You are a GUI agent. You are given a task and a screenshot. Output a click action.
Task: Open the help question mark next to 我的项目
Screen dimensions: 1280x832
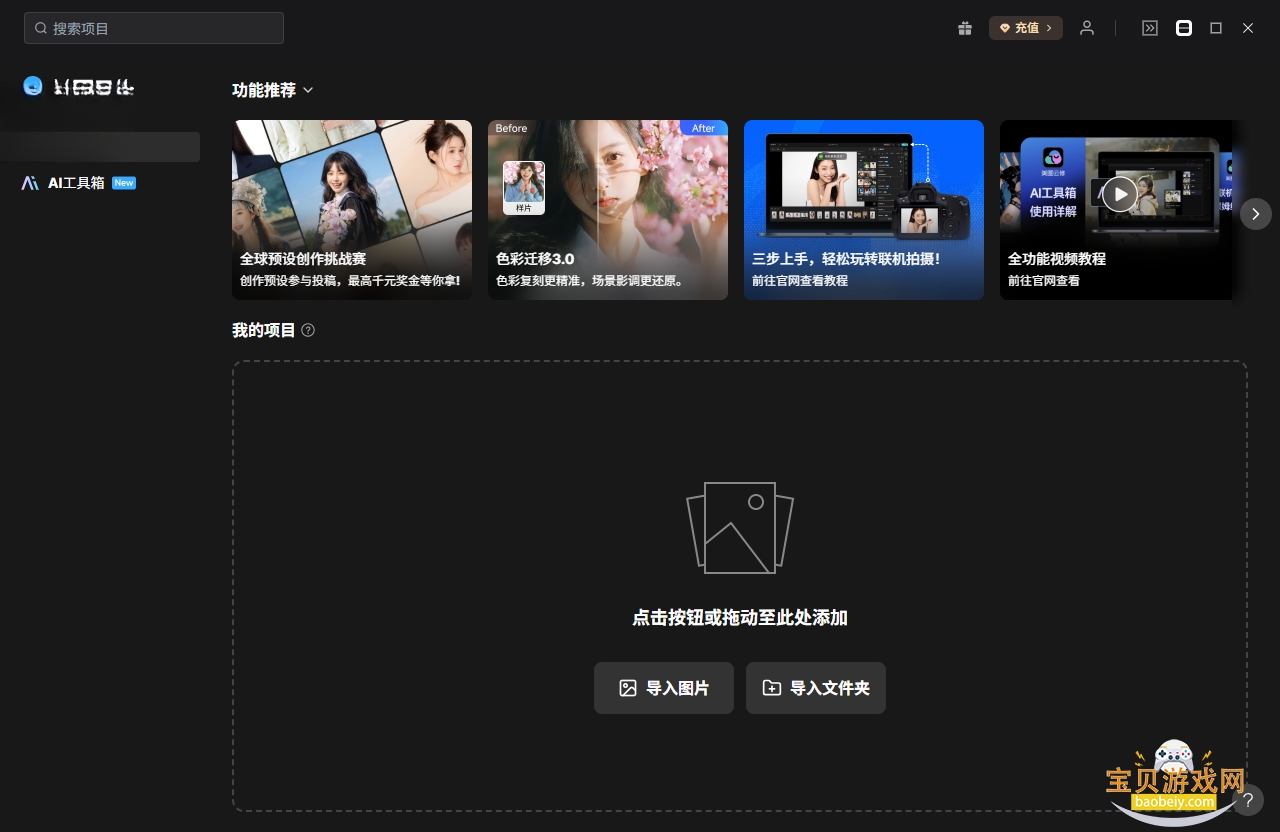(x=308, y=330)
